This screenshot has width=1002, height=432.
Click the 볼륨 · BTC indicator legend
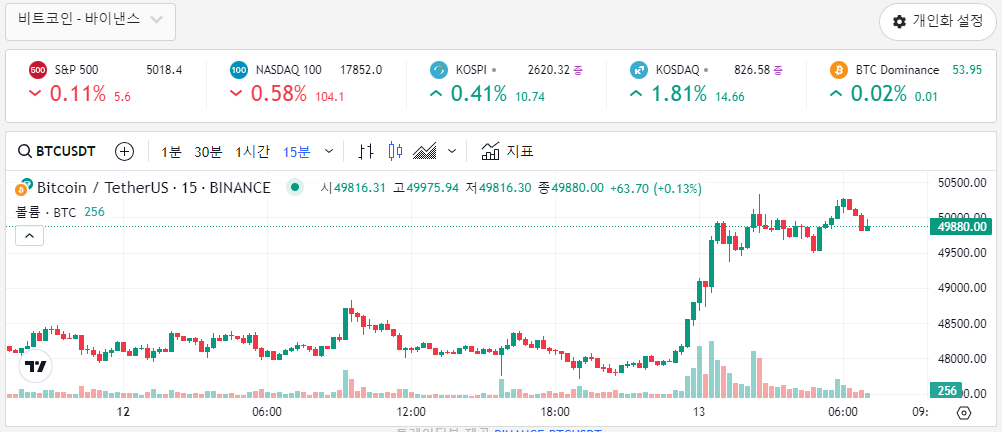(45, 212)
